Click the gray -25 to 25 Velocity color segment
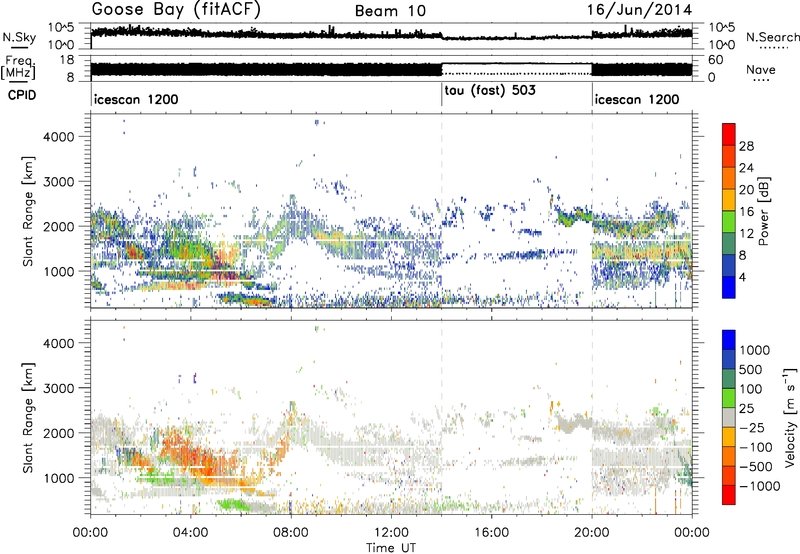800x554 pixels. tap(729, 418)
